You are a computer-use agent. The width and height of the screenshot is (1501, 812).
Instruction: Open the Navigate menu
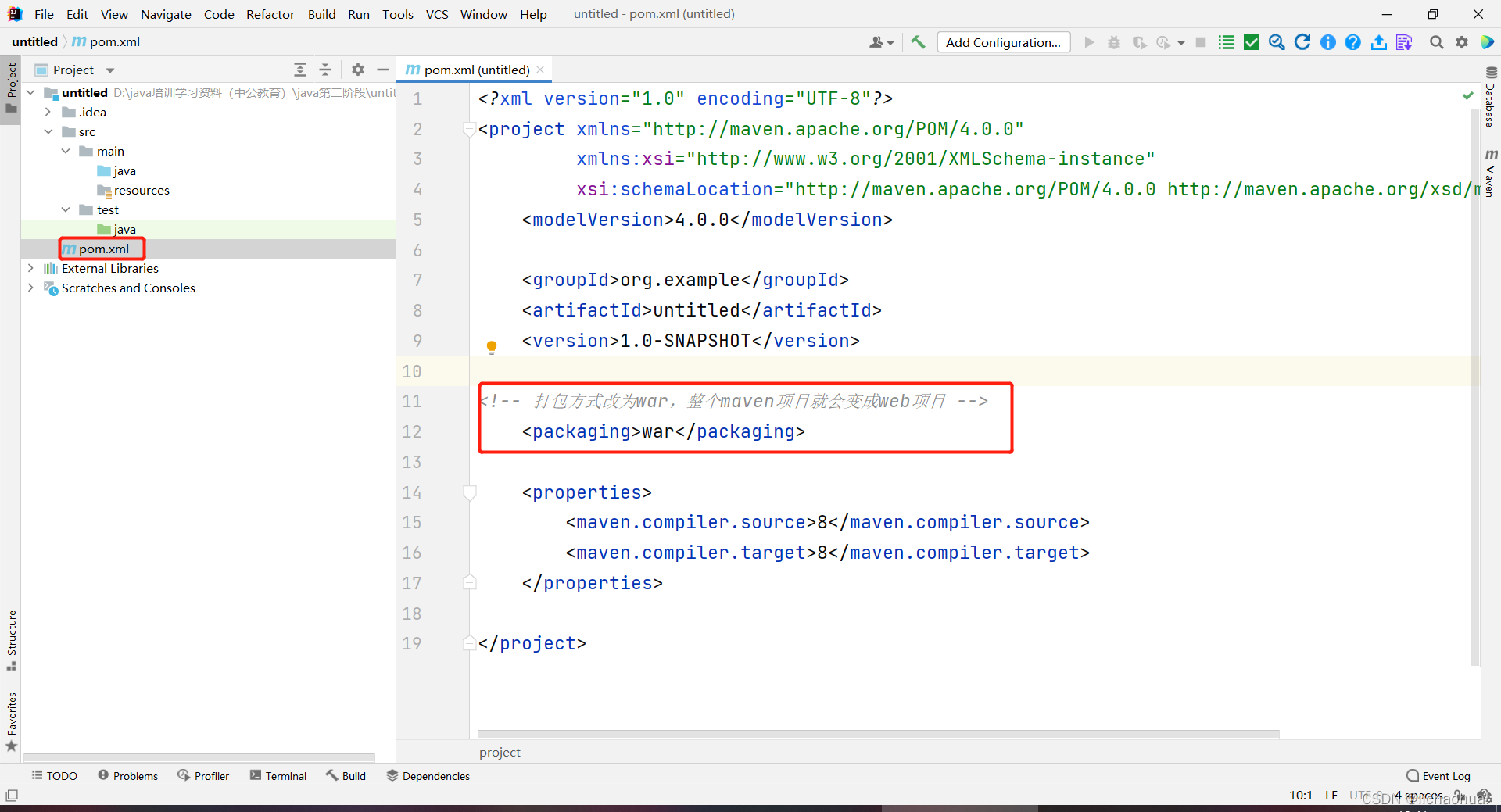(x=166, y=14)
